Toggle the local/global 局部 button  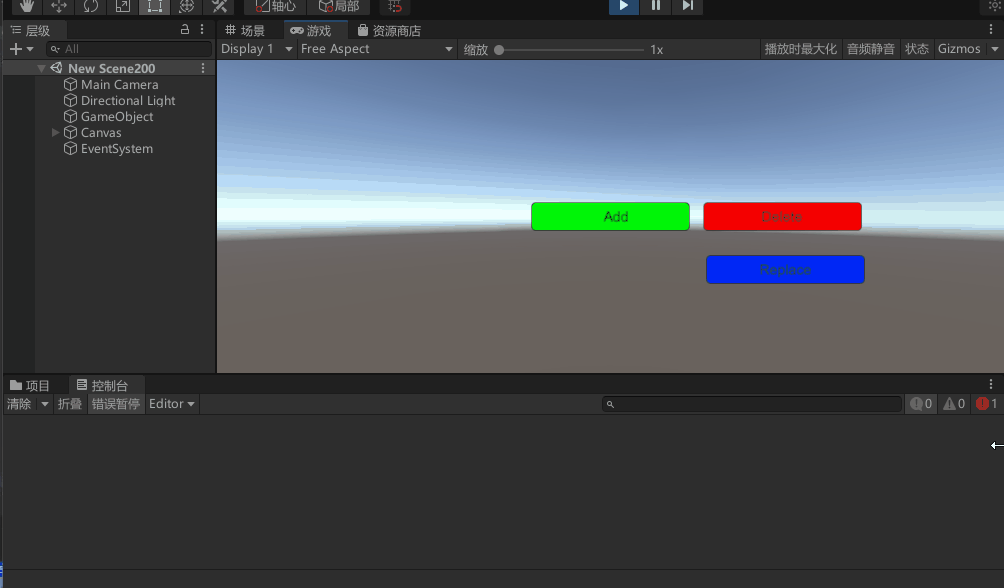point(339,6)
